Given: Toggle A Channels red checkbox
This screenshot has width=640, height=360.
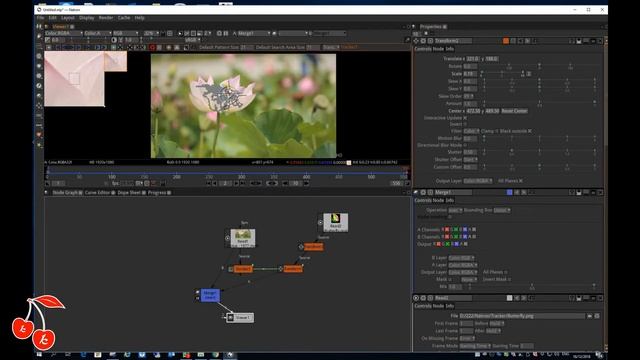Looking at the screenshot, I should tap(447, 230).
